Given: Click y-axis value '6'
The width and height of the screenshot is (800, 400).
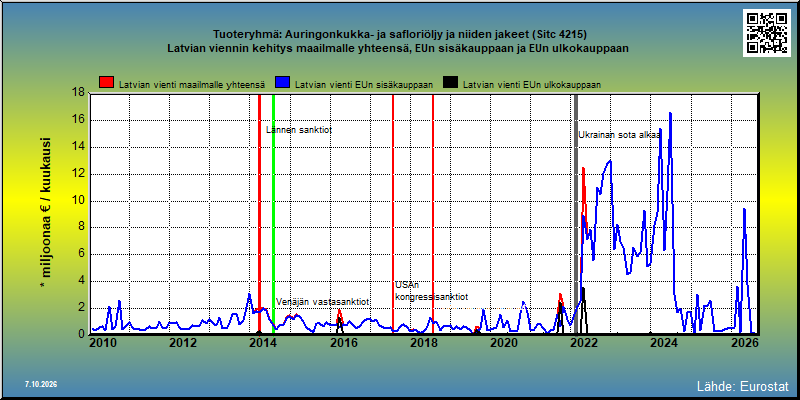Looking at the screenshot, I should [x=81, y=254].
